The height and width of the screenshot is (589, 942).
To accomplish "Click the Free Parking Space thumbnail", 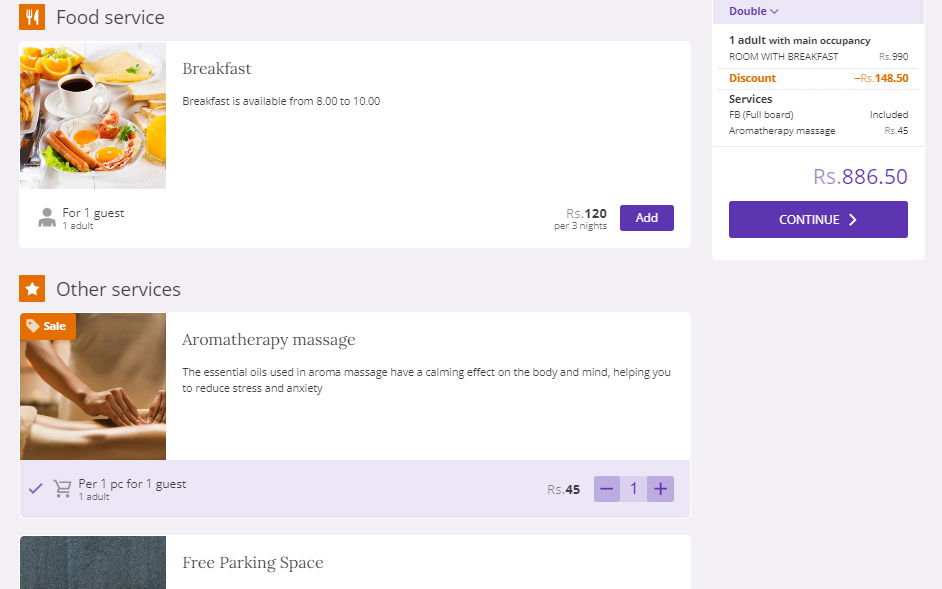I will [93, 563].
